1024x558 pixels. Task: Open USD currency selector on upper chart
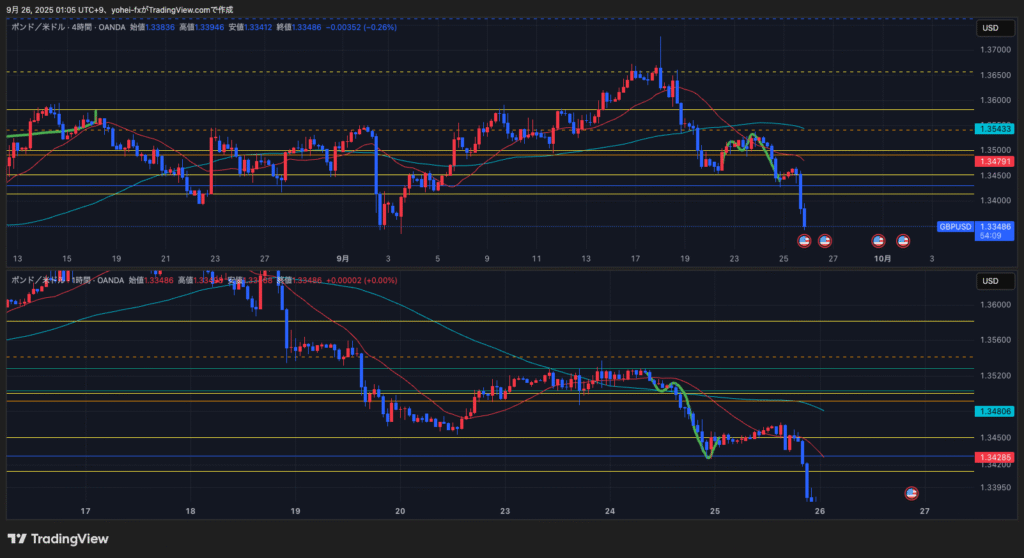[988, 28]
